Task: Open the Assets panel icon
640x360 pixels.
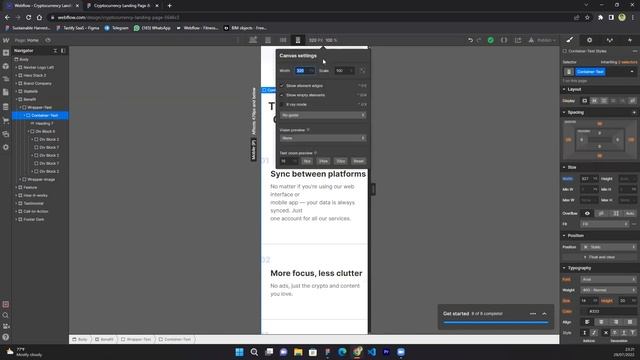Action: tap(6, 134)
